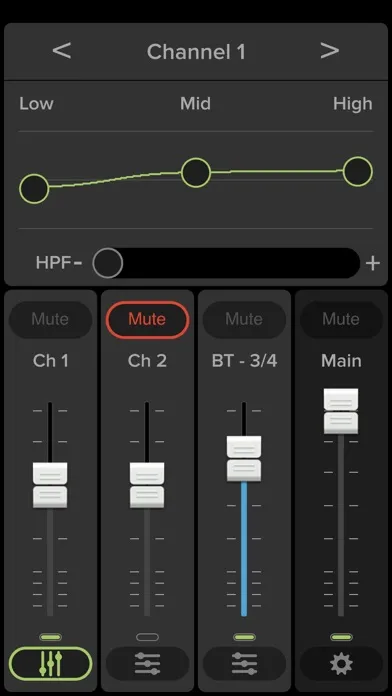Click the Ch 2 fader knob
This screenshot has height=696, width=392.
click(x=147, y=485)
